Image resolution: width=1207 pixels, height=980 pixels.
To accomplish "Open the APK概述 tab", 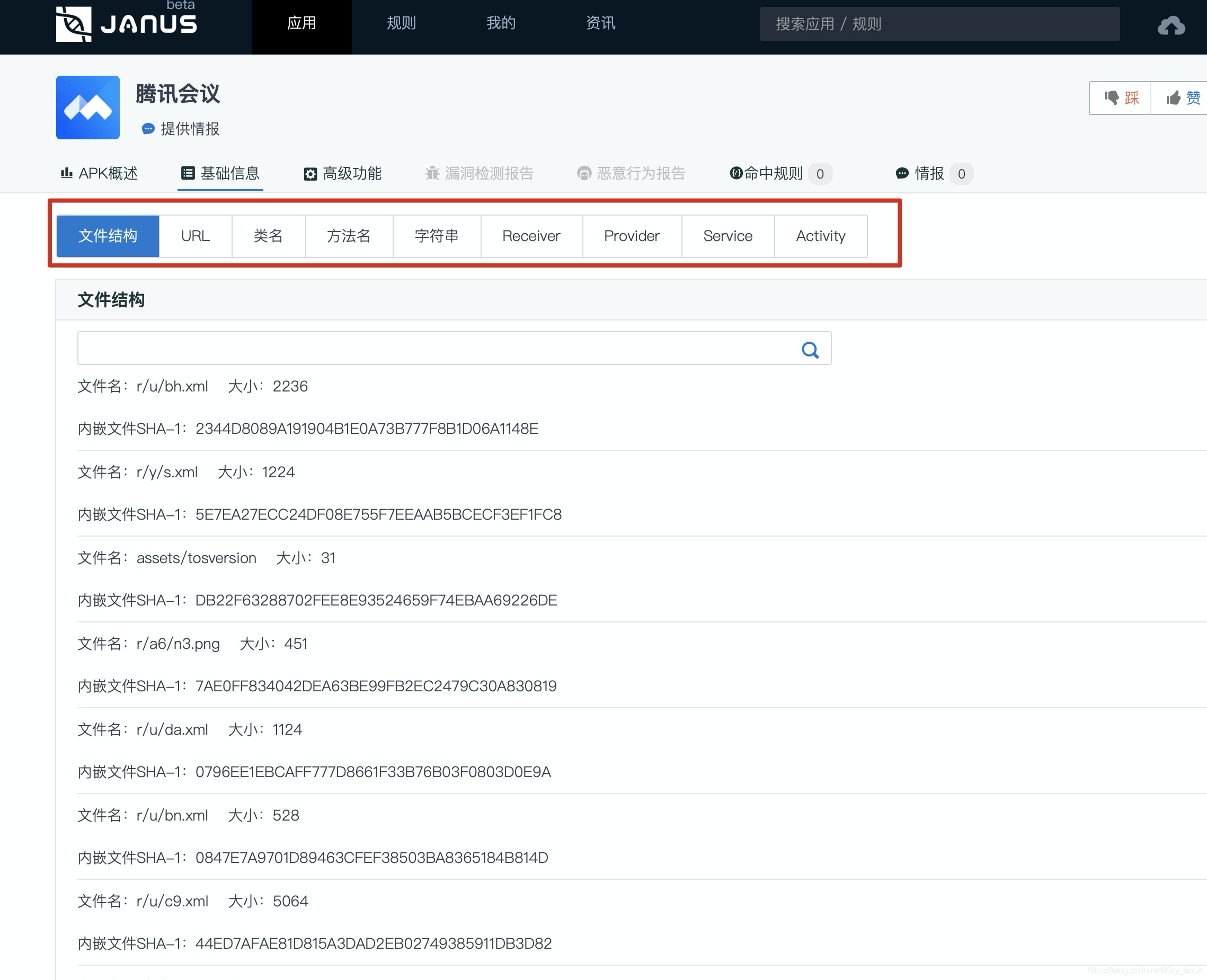I will [100, 173].
